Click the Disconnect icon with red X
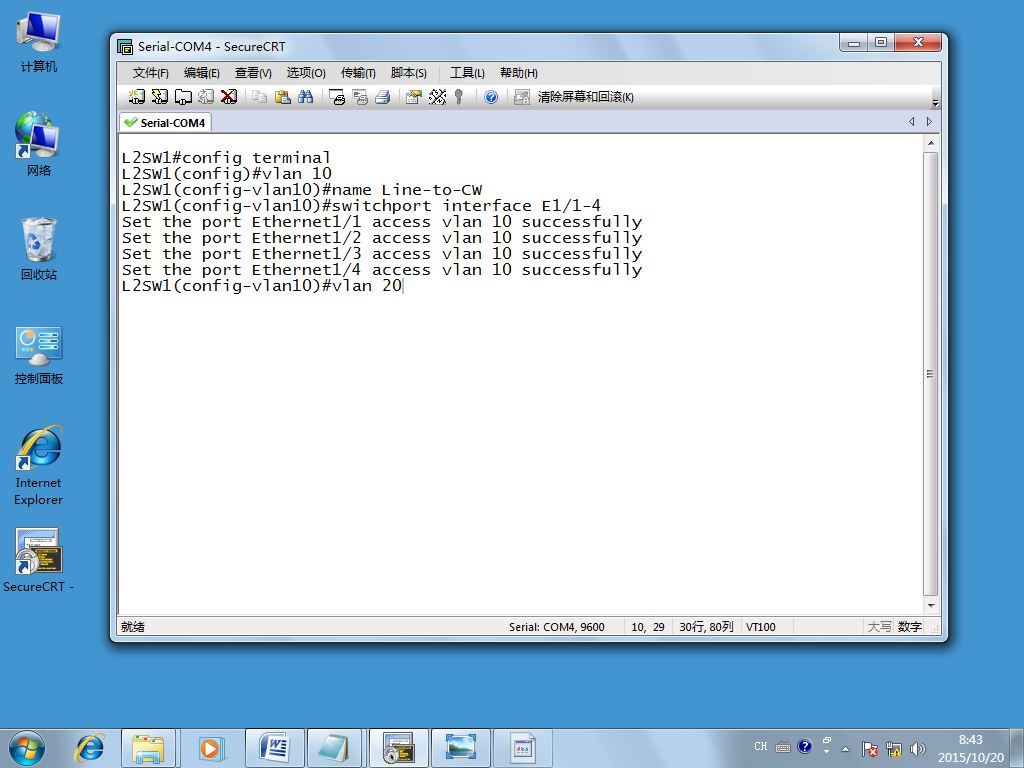 (229, 97)
